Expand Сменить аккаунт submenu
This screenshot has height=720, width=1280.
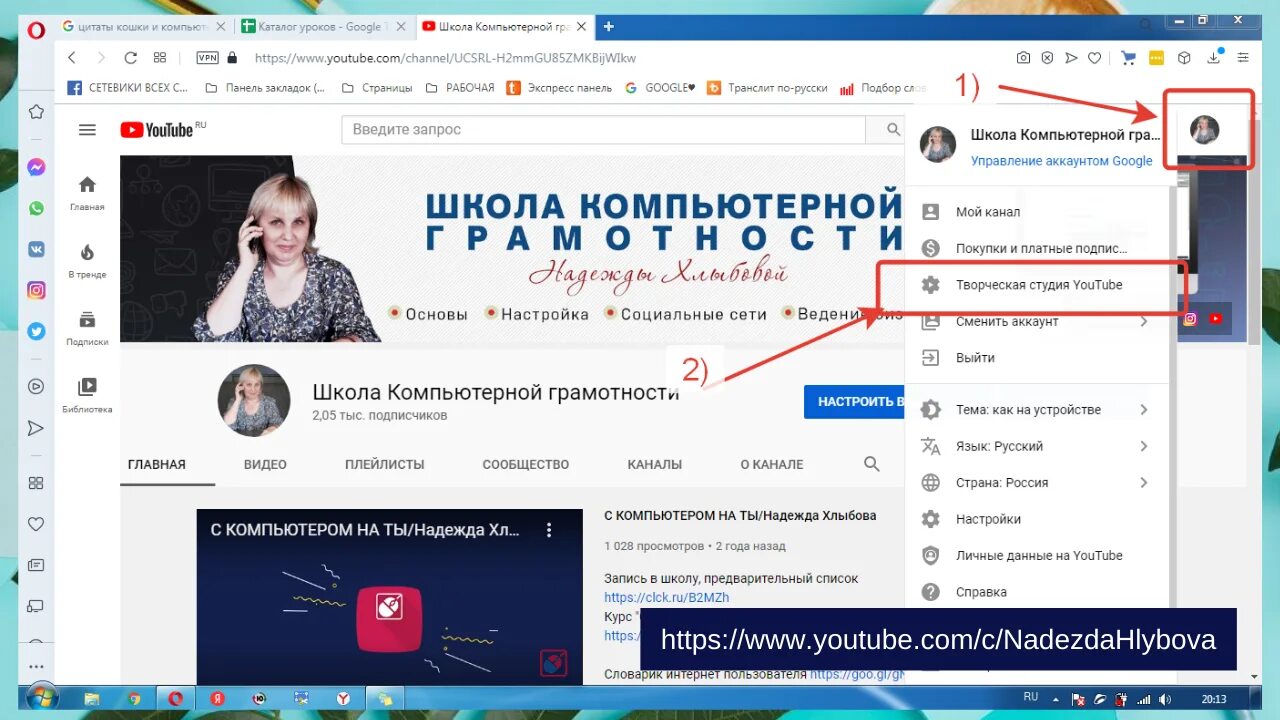(x=1036, y=321)
